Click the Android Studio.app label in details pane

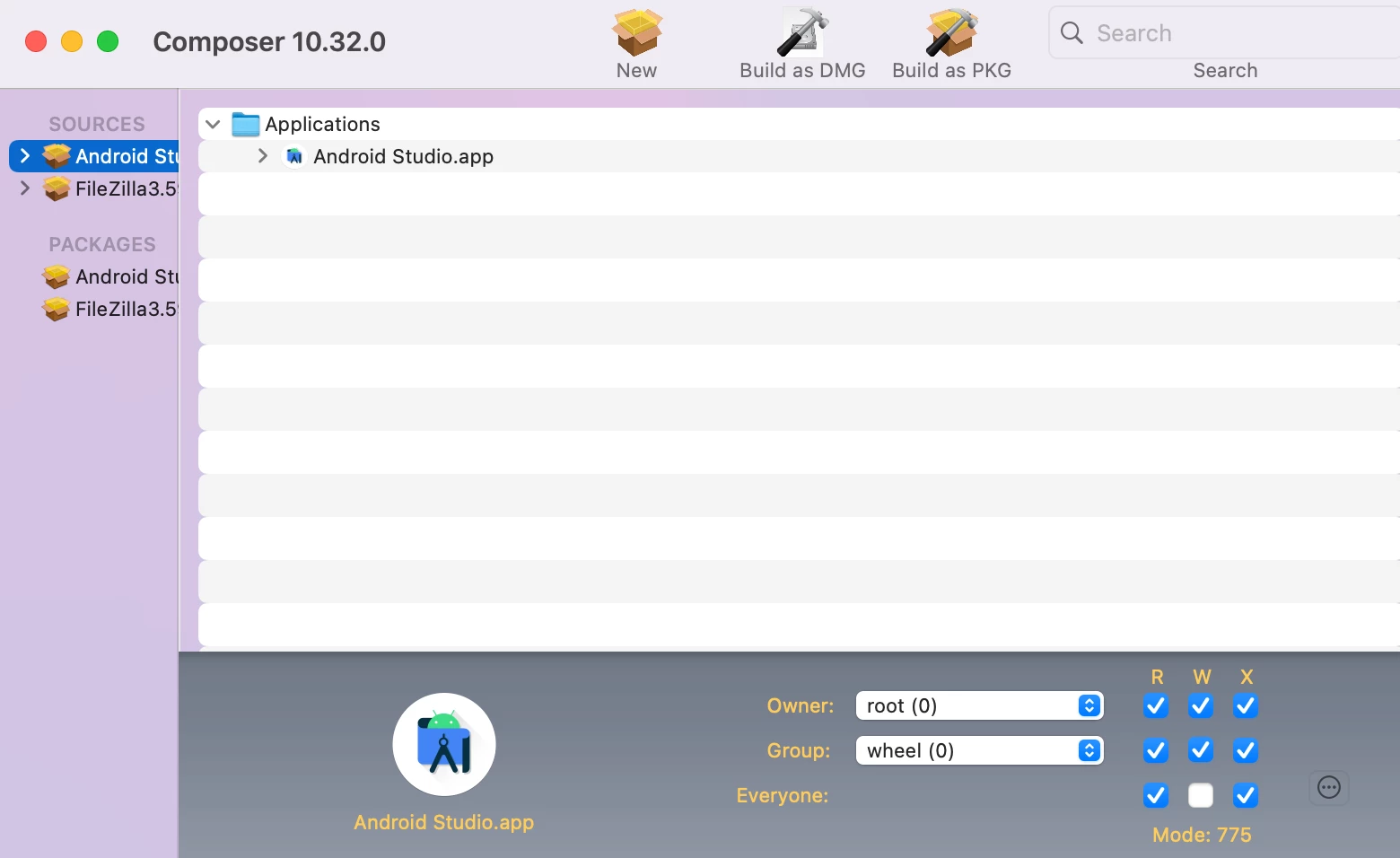coord(443,822)
